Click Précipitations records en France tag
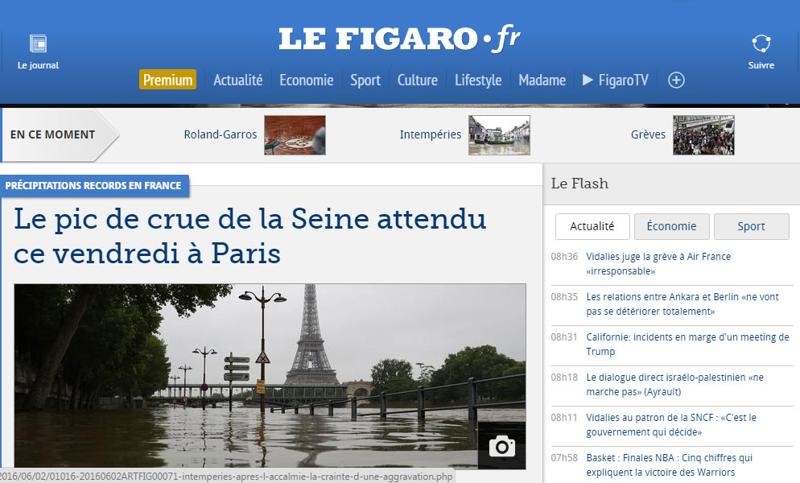 (x=93, y=186)
